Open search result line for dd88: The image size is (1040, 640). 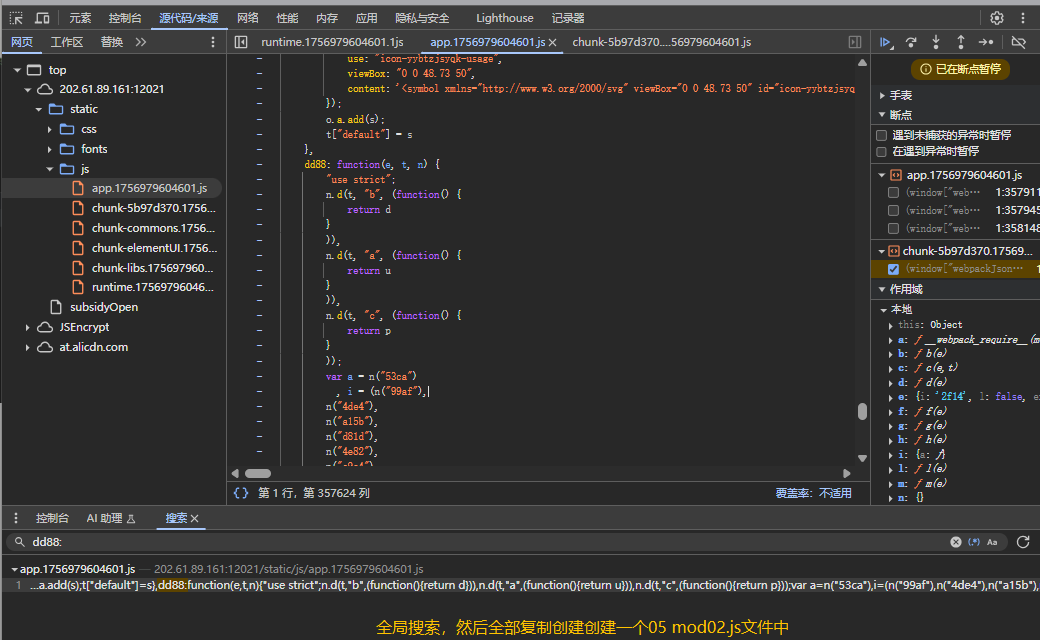tap(520, 585)
